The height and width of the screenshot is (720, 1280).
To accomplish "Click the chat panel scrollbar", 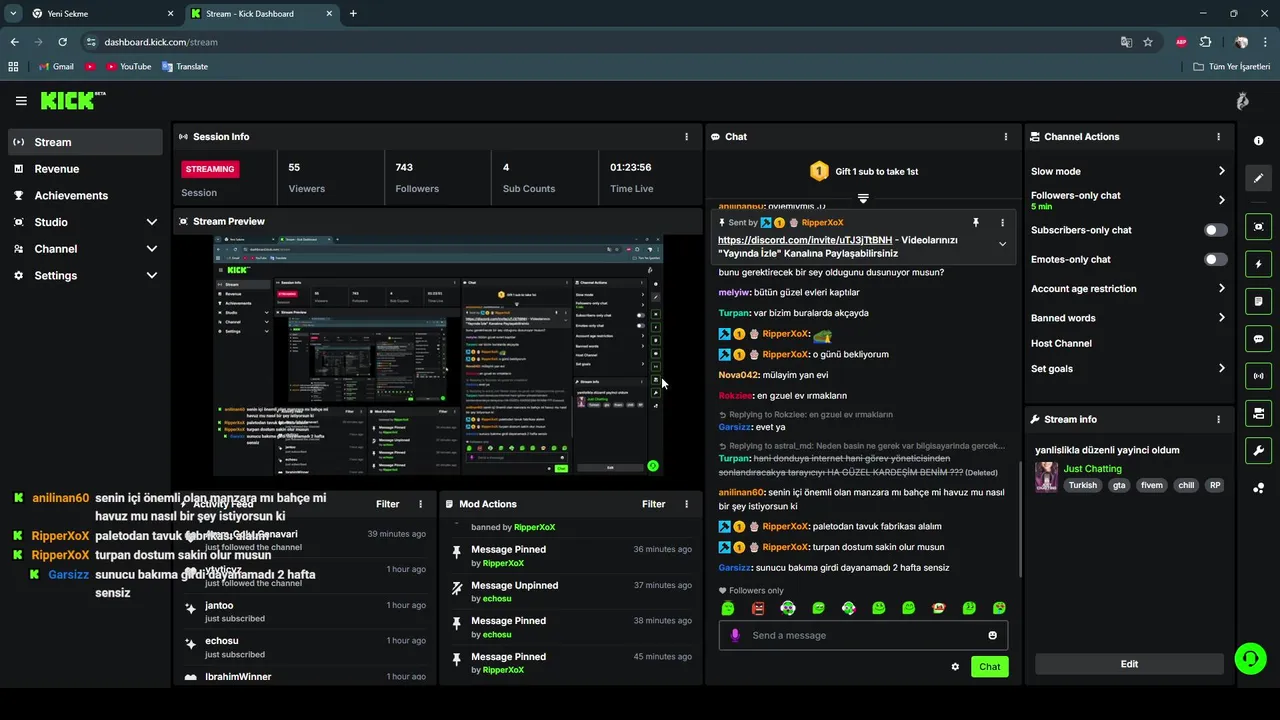I will coord(1019,519).
